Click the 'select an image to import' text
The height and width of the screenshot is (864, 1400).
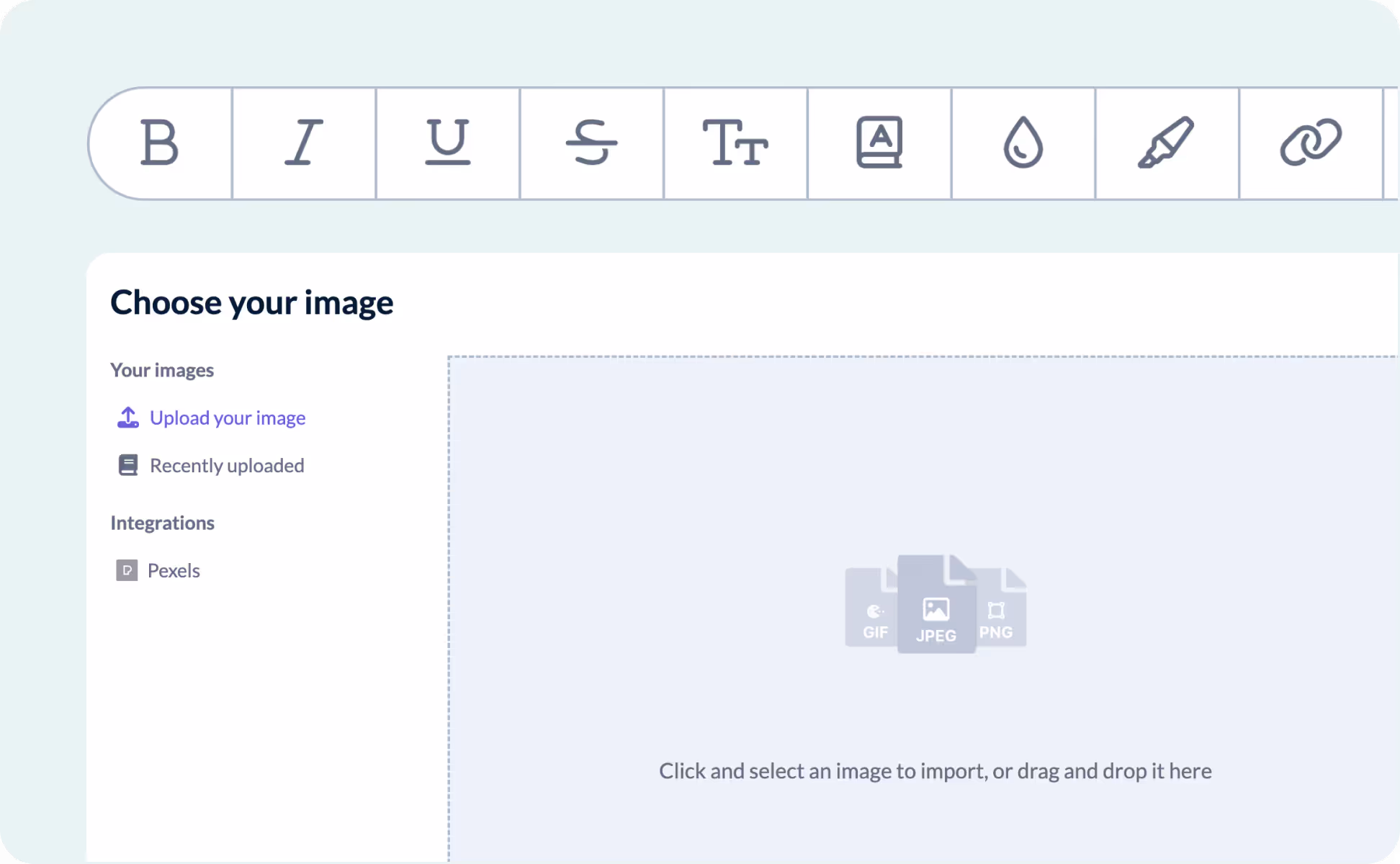(935, 770)
